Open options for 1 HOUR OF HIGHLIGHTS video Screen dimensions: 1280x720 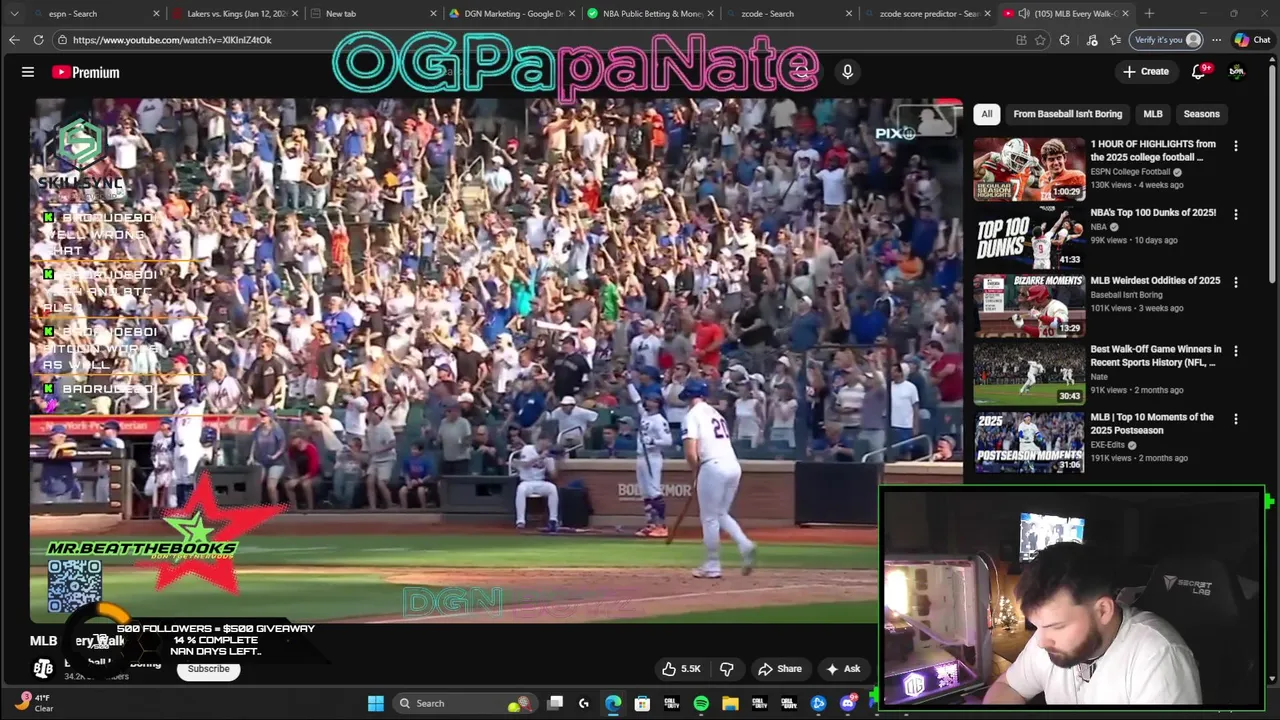(1236, 146)
